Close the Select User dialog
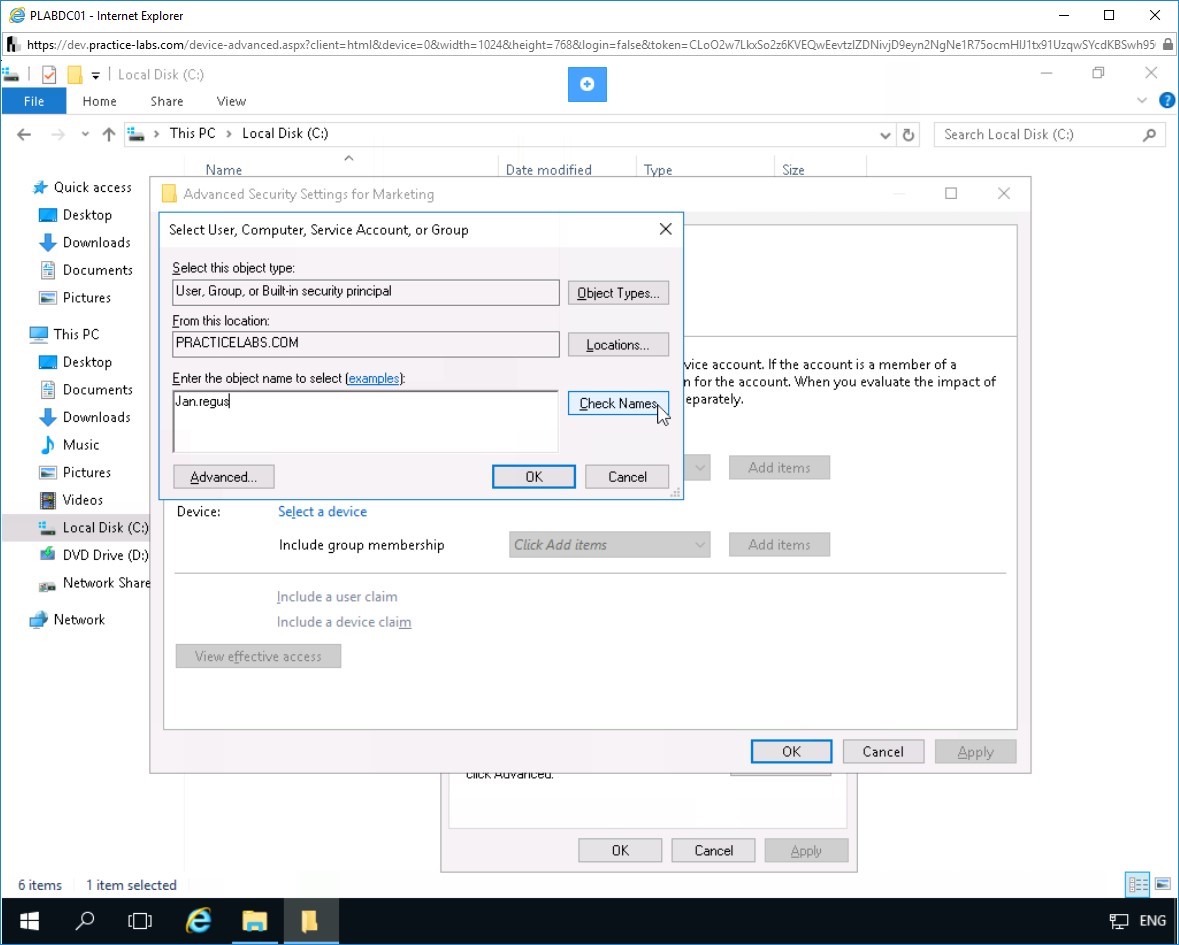 665,229
